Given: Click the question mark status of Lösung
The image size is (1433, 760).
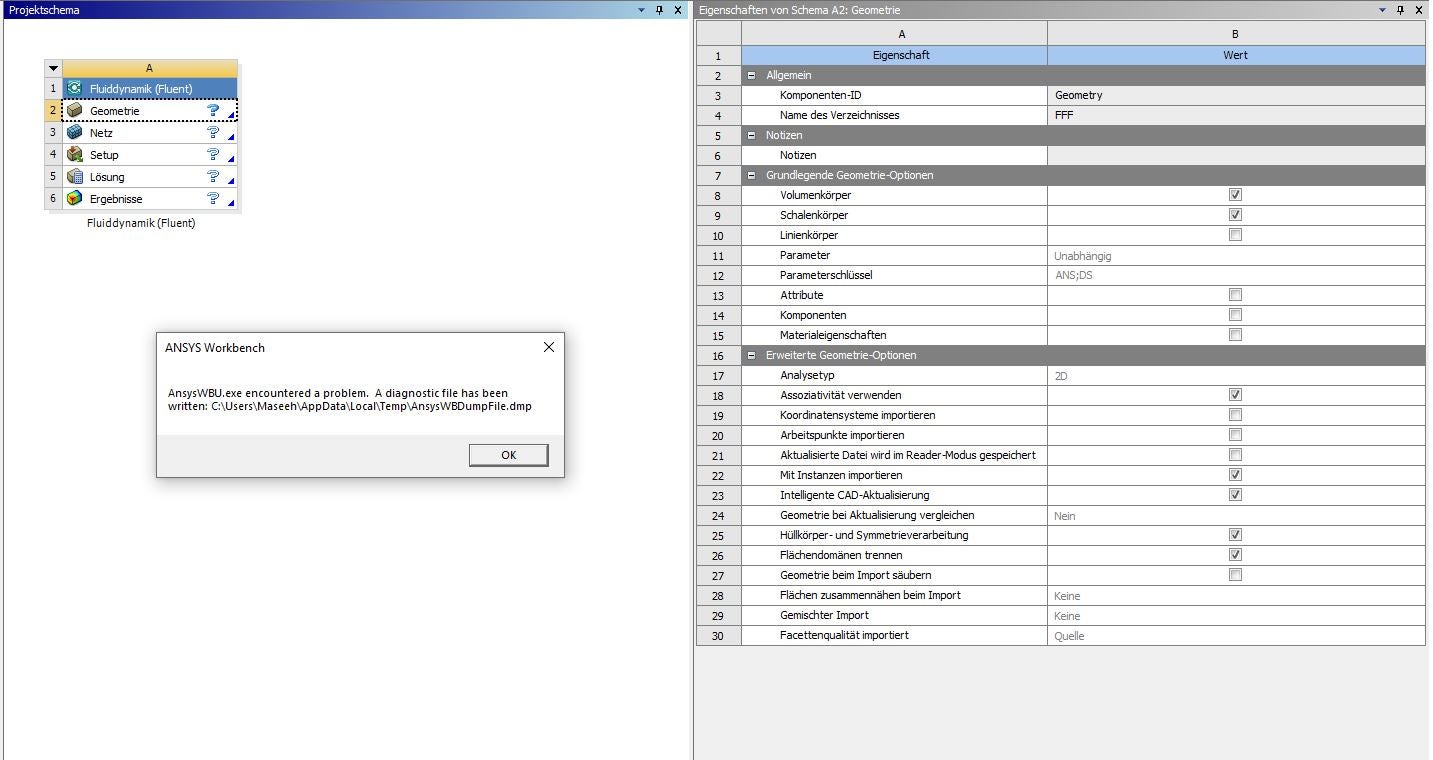Looking at the screenshot, I should (x=213, y=177).
